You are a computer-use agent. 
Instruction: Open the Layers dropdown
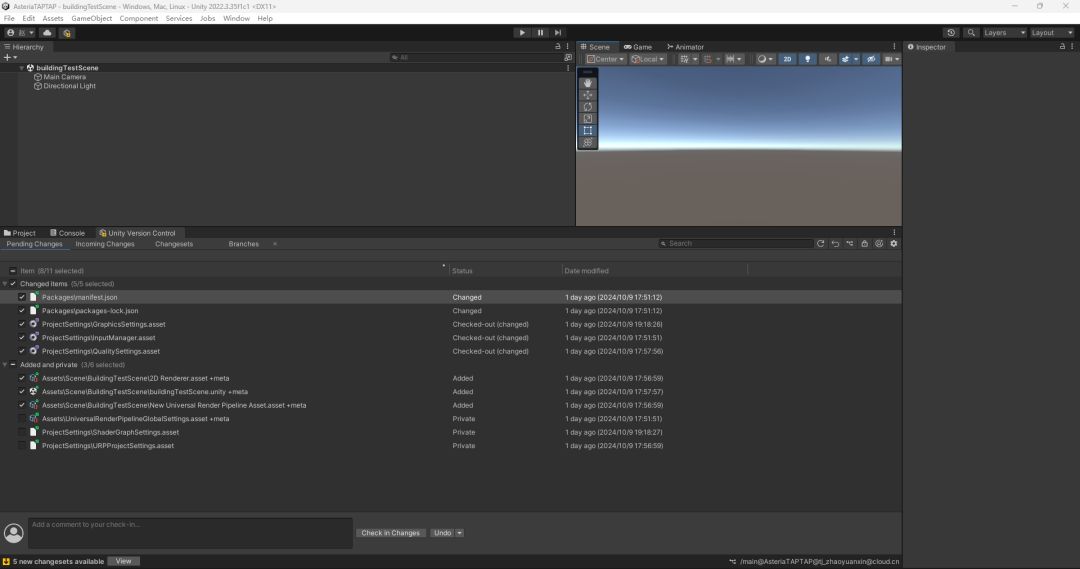click(1004, 33)
